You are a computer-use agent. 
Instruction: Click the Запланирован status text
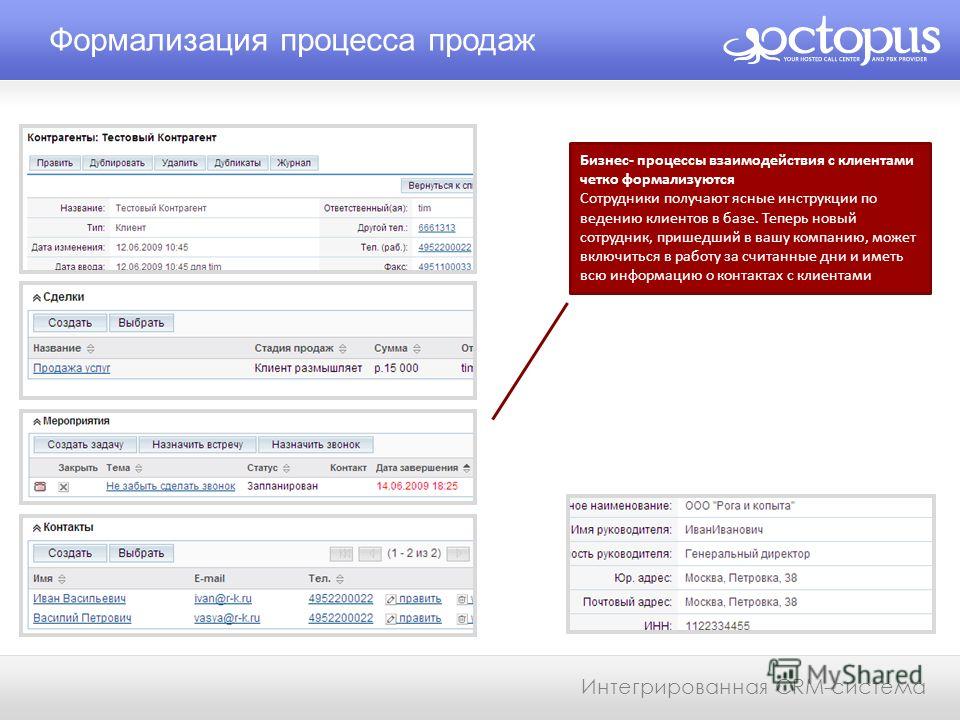pos(282,486)
